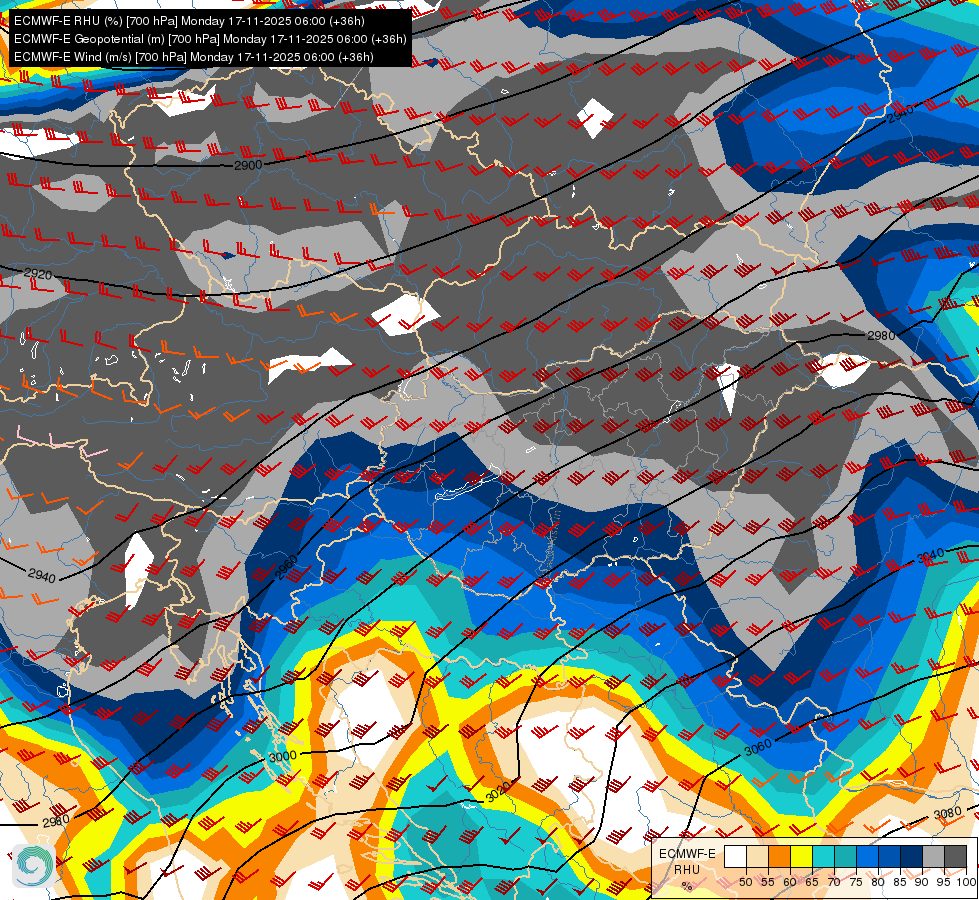Pick the yellow 60–65% humidity swatch
The width and height of the screenshot is (979, 900).
pyautogui.click(x=802, y=856)
